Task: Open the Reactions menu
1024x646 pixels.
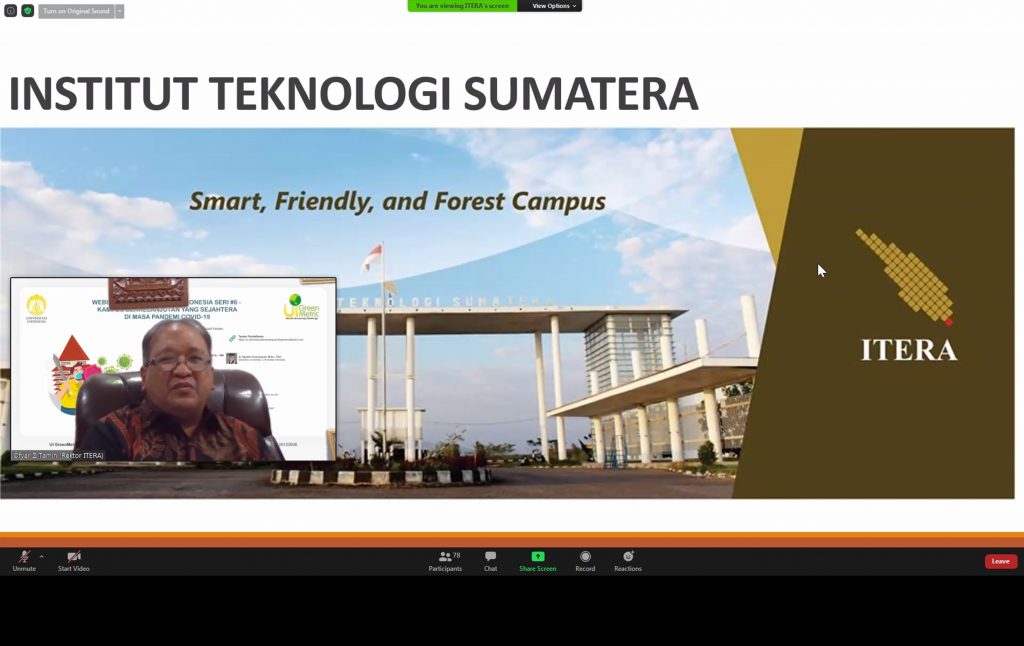Action: point(628,561)
